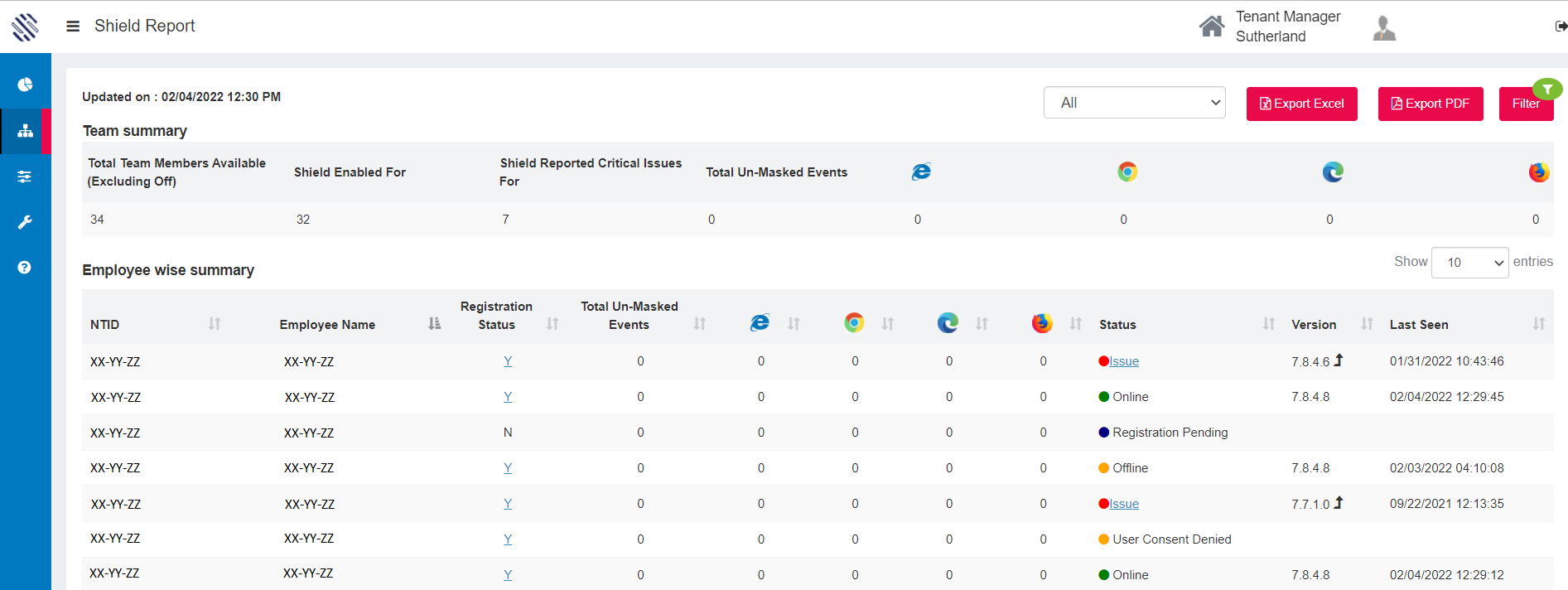Open the team hierarchy sidebar icon

(25, 131)
